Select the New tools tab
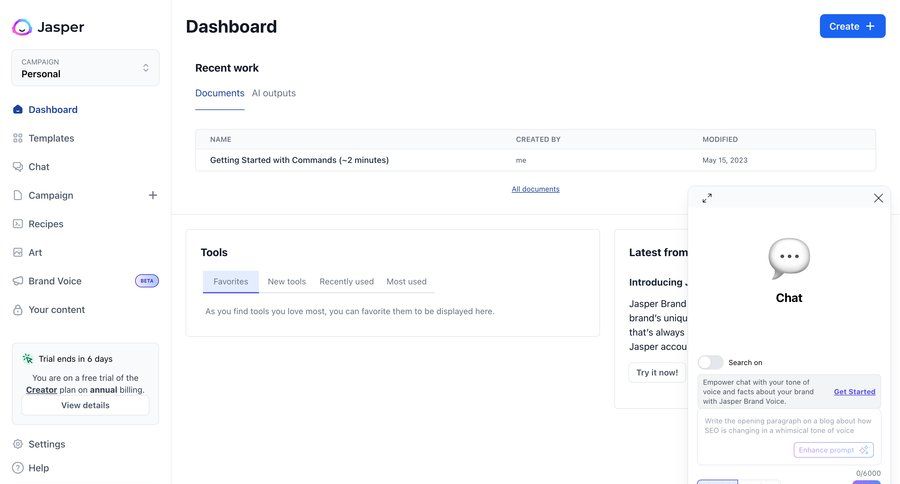The image size is (900, 484). 286,282
